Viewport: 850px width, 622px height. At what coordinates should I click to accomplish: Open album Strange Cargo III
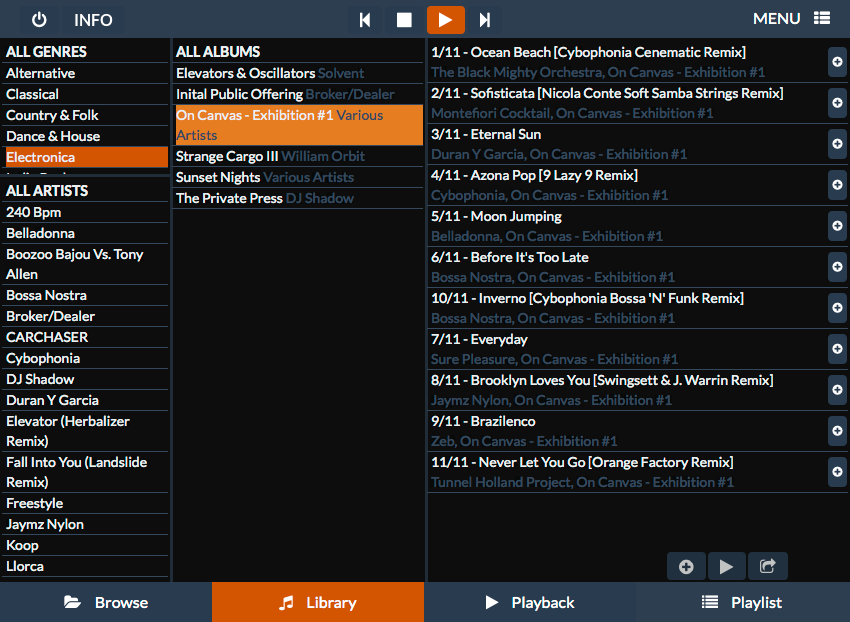[x=299, y=156]
